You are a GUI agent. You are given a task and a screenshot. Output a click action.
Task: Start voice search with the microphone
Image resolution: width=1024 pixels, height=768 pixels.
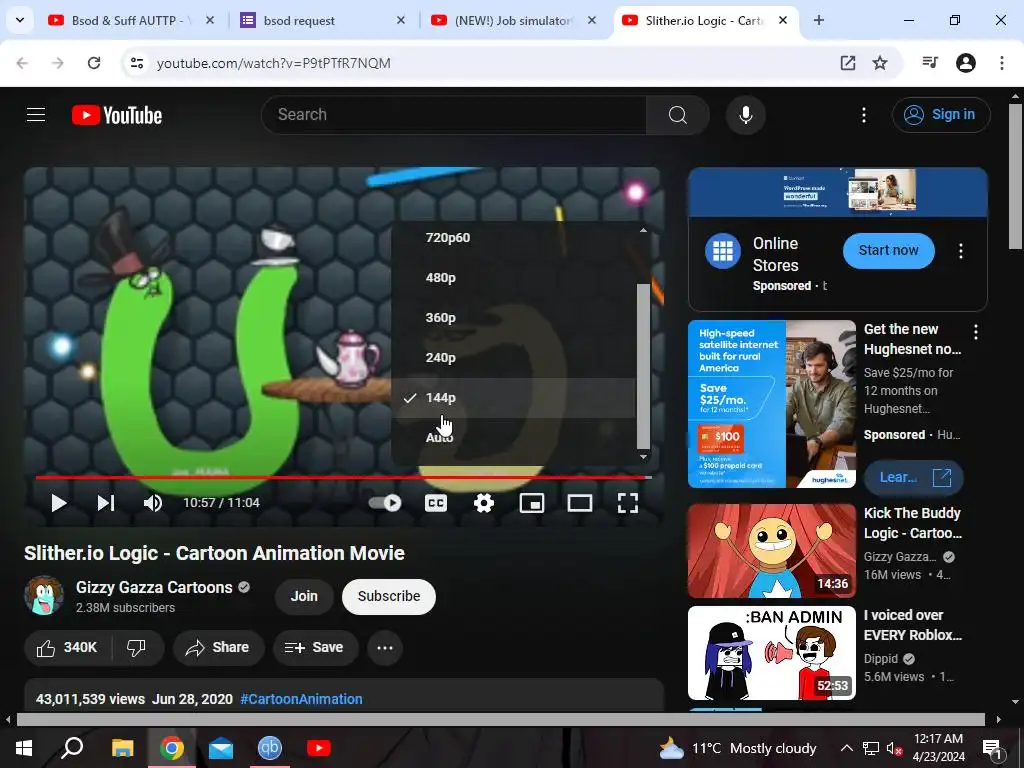[x=745, y=115]
